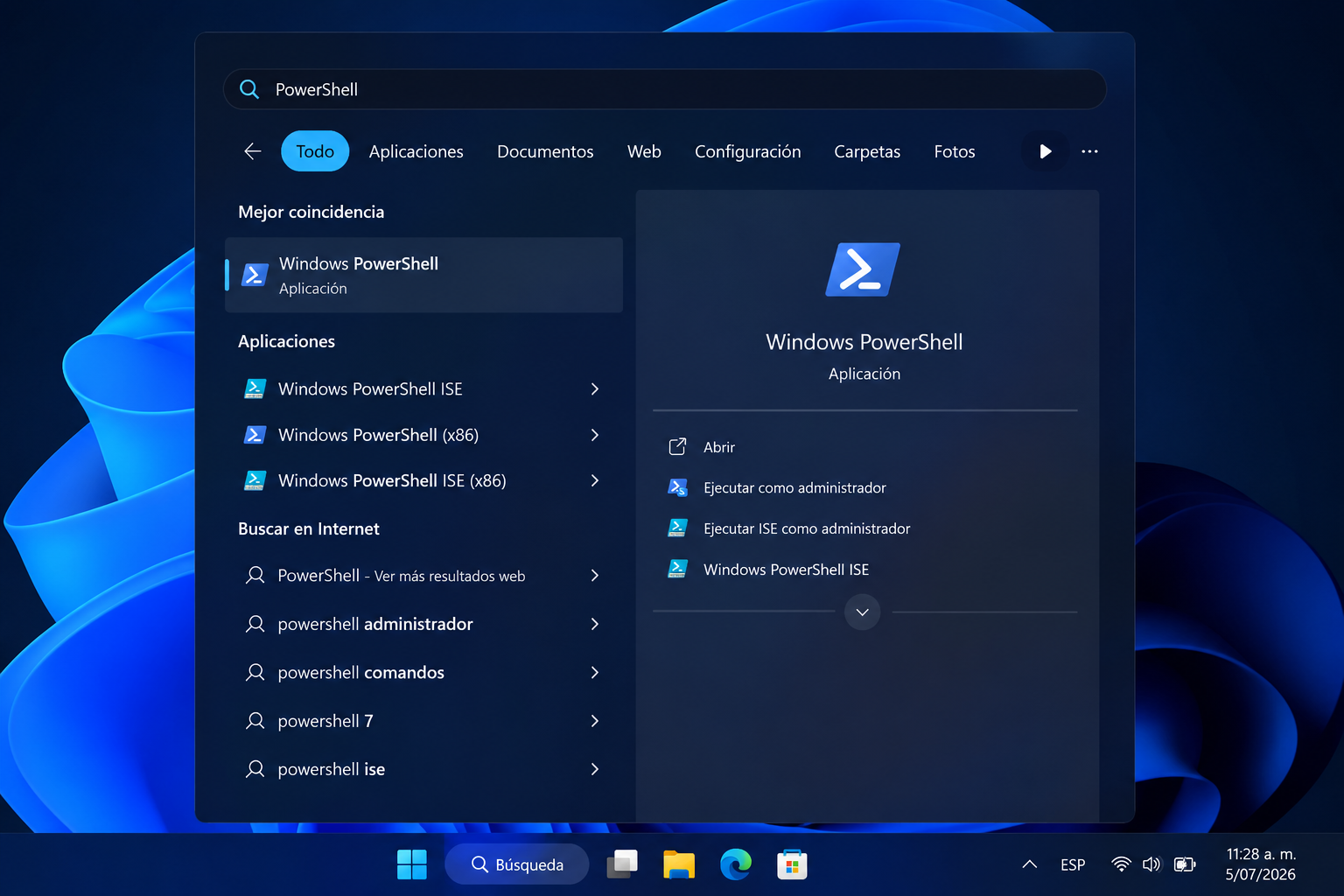
Task: Click the Windows PowerShell ISE app icon in Aplicaciones
Action: point(255,388)
